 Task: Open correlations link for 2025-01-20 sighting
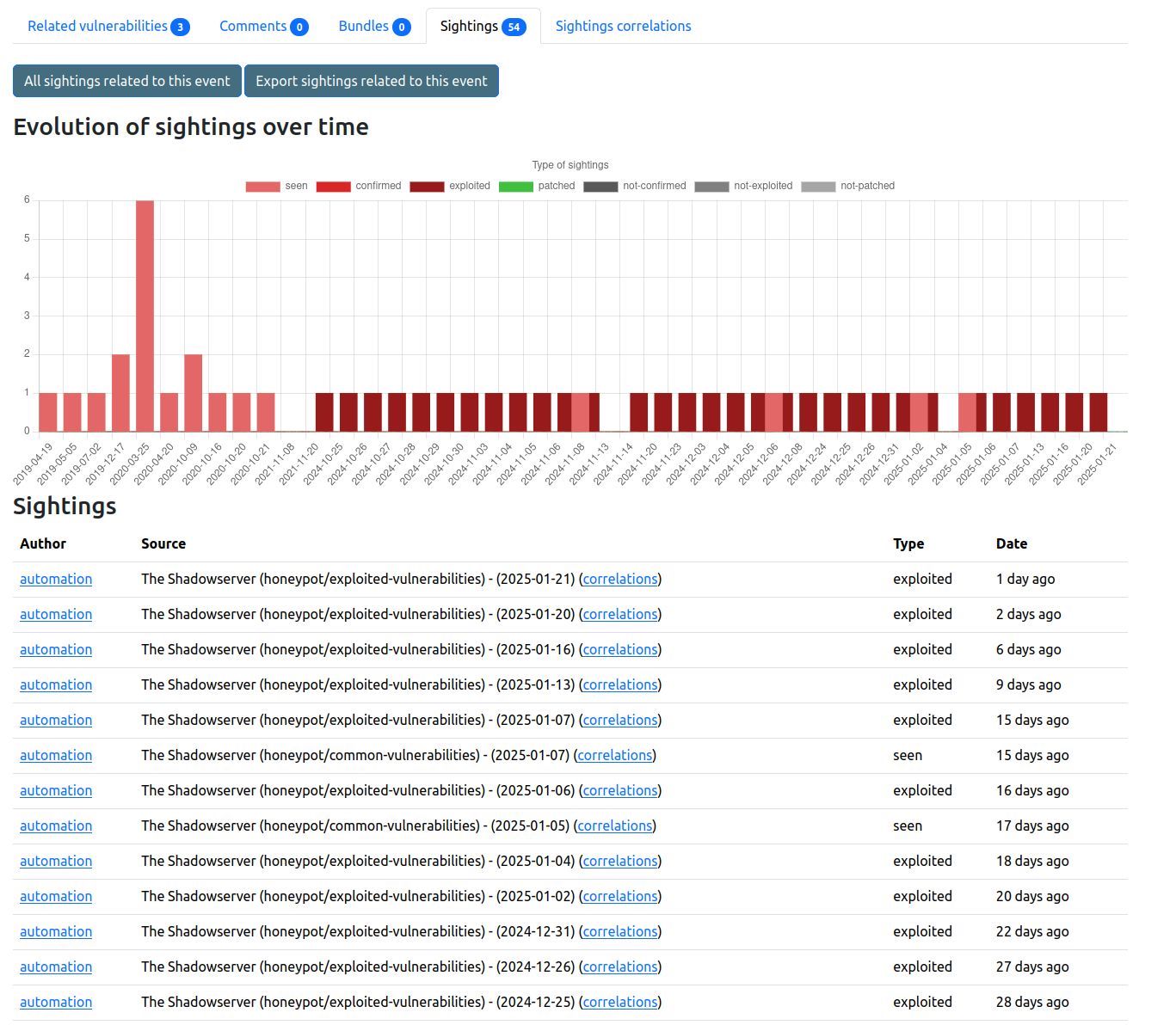[x=620, y=614]
